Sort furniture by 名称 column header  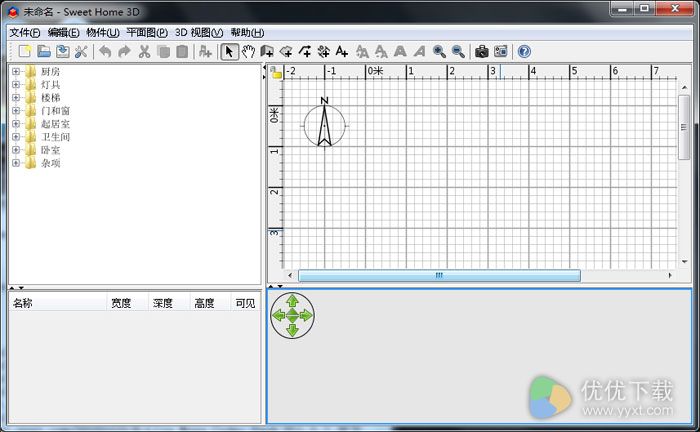point(58,303)
